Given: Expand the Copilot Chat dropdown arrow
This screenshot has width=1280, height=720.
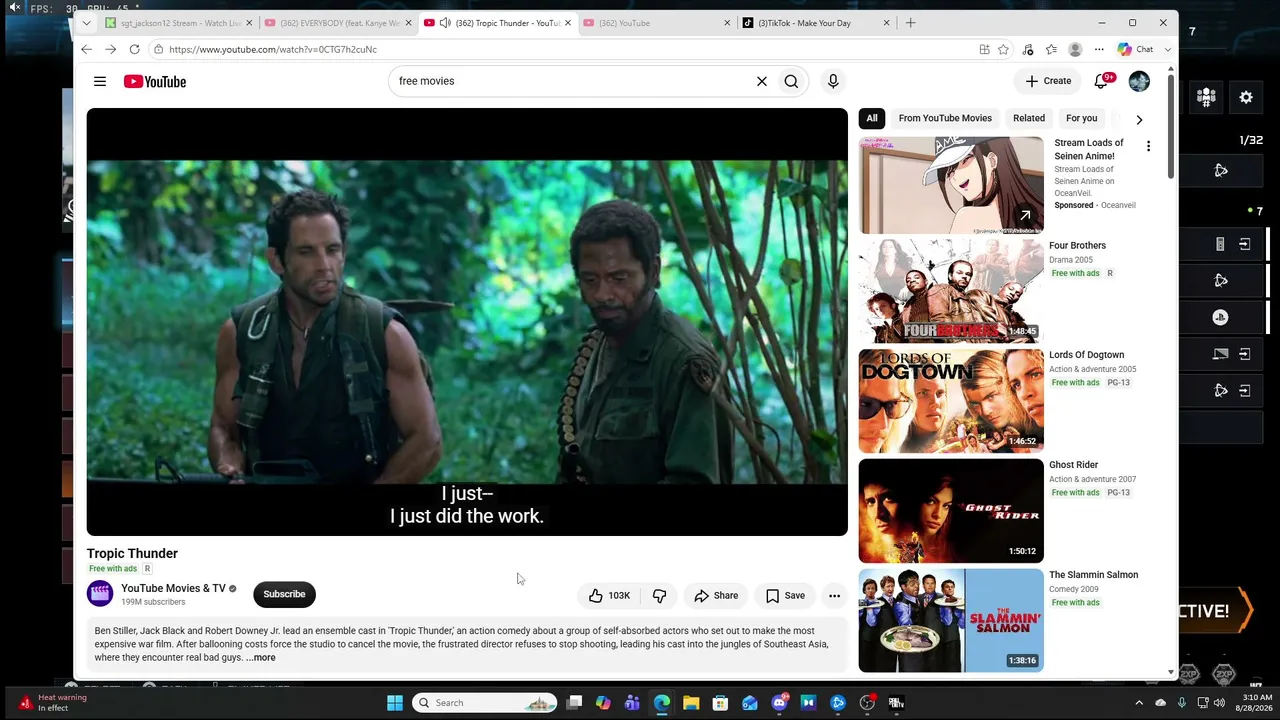Looking at the screenshot, I should point(1167,49).
